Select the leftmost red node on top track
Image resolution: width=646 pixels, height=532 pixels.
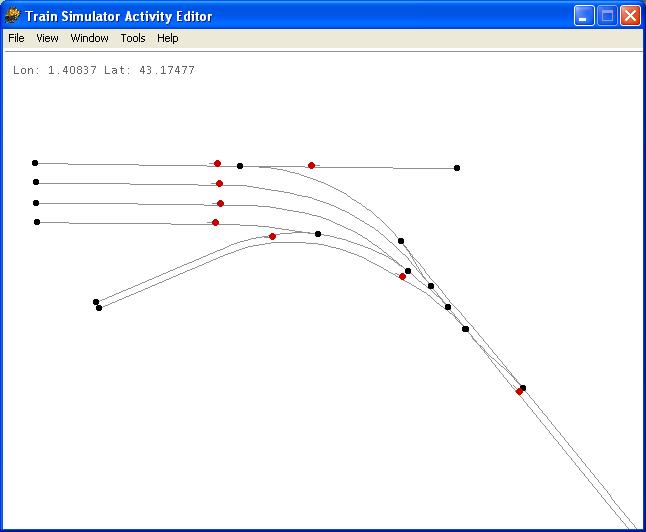pyautogui.click(x=217, y=163)
